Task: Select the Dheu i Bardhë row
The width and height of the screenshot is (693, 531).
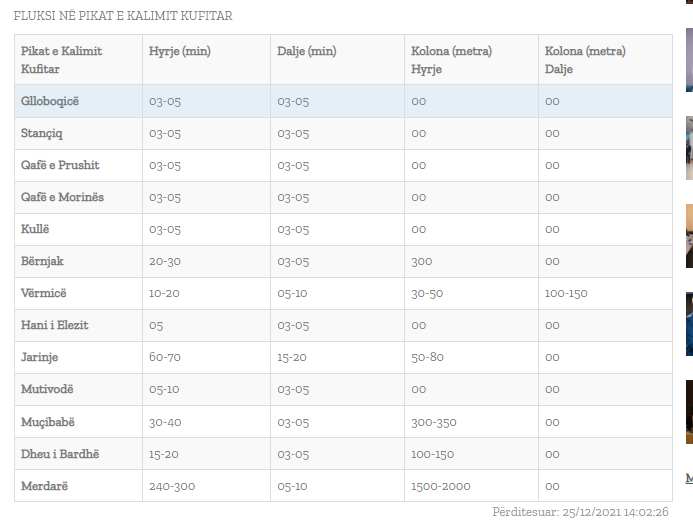Action: [60, 453]
